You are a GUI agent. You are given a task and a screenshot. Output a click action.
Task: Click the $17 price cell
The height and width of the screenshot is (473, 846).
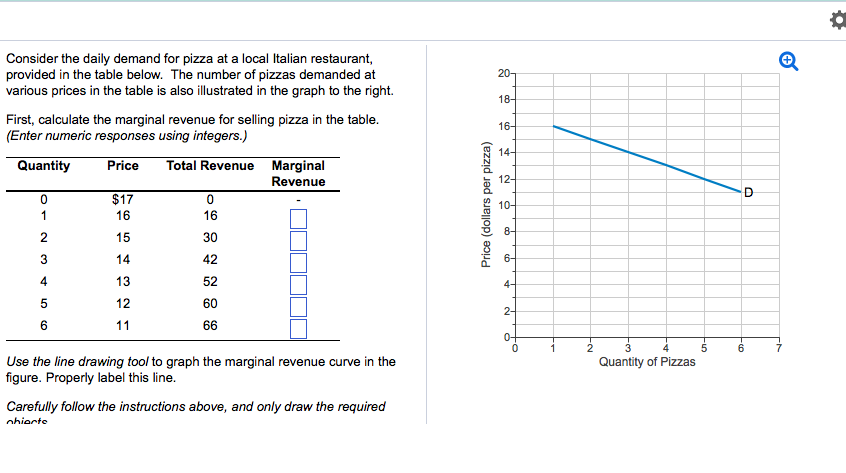[122, 200]
